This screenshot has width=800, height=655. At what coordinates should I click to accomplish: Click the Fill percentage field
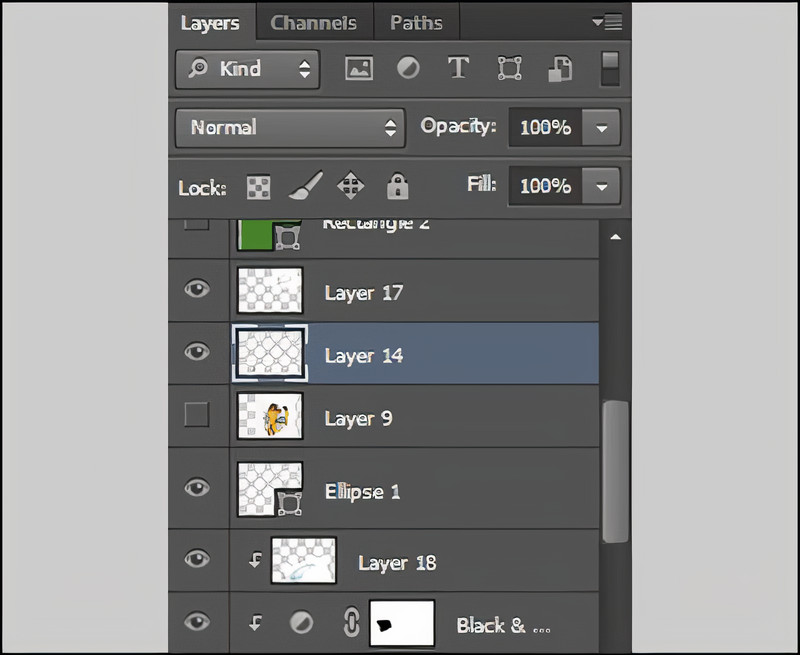545,186
